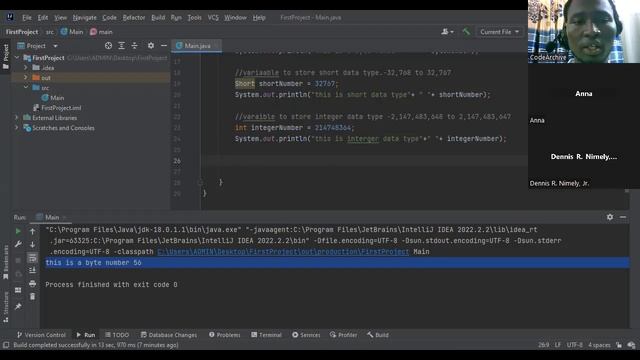Open run configuration wrench icon
Image resolution: width=640 pixels, height=360 pixels.
click(18, 244)
